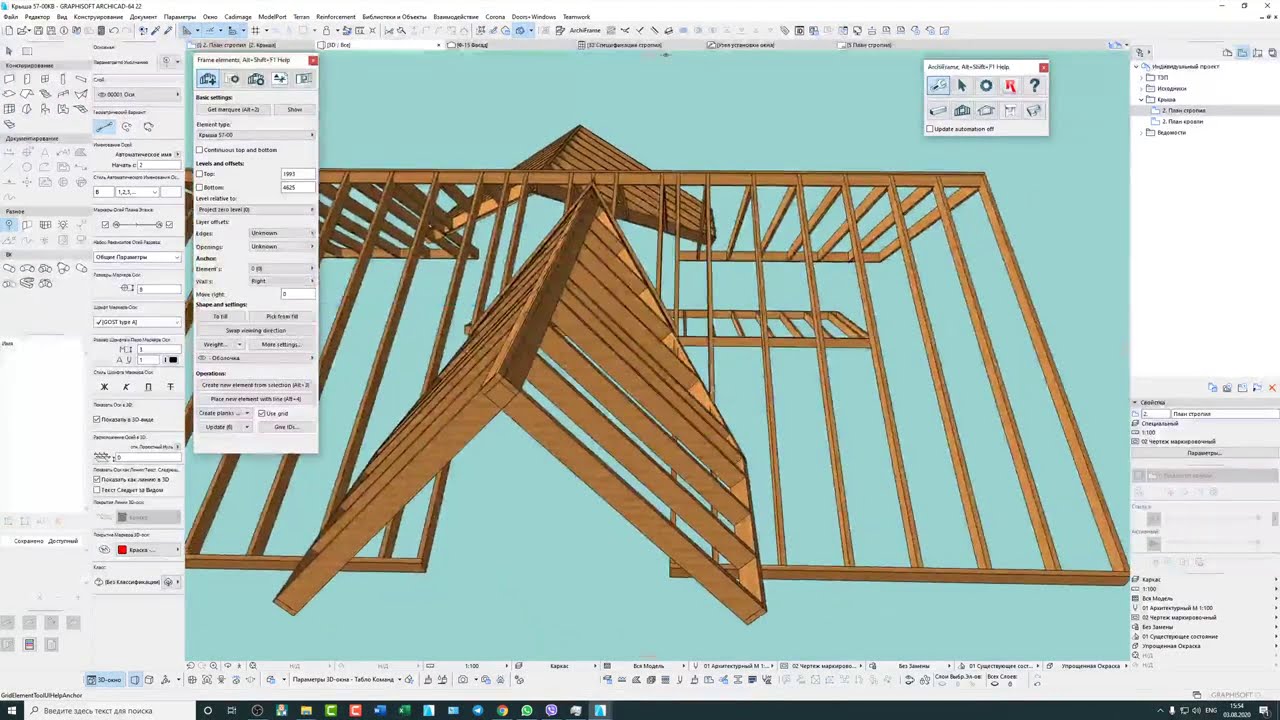Image resolution: width=1280 pixels, height=720 pixels.
Task: Collapse the Крыша folder in navigator tree
Action: (1142, 100)
